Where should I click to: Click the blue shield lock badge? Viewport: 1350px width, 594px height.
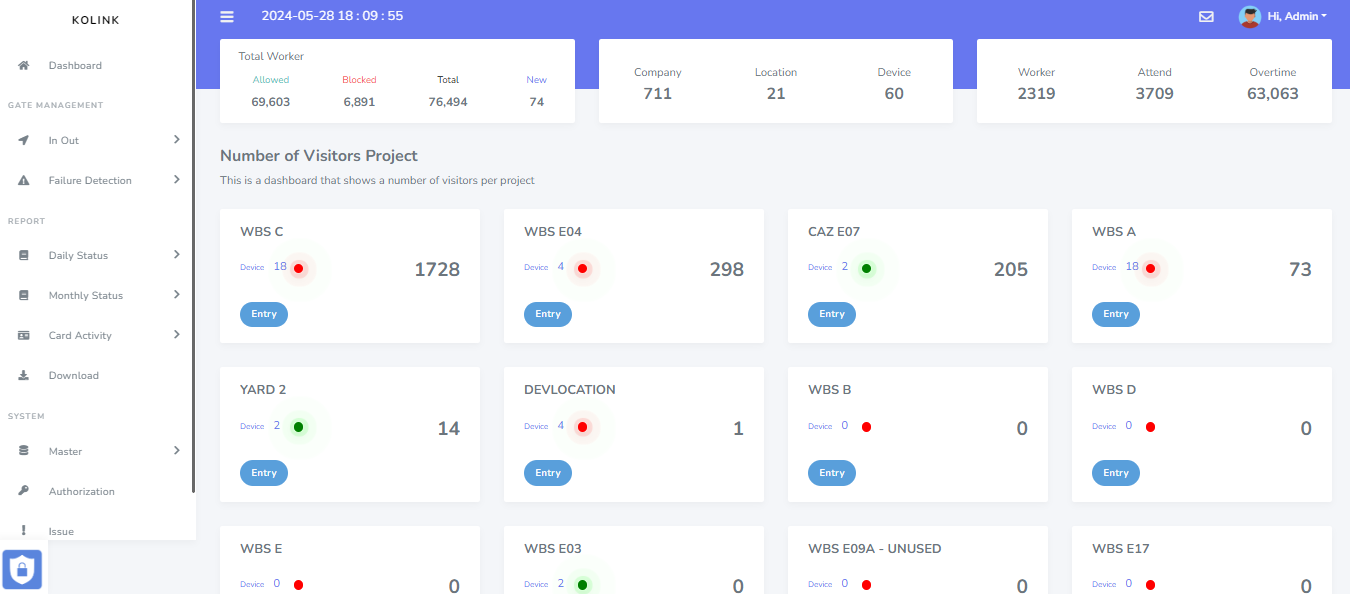[22, 569]
